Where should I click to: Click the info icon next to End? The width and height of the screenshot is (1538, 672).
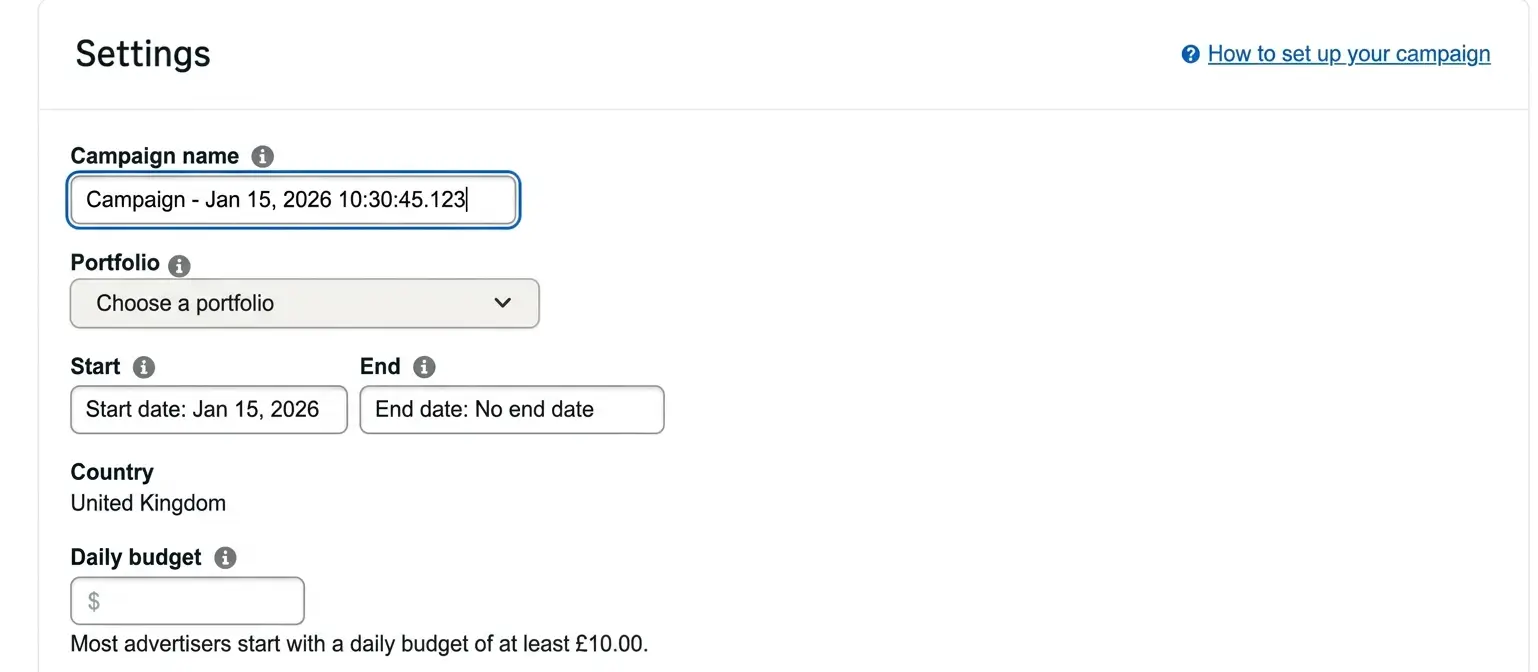click(423, 367)
